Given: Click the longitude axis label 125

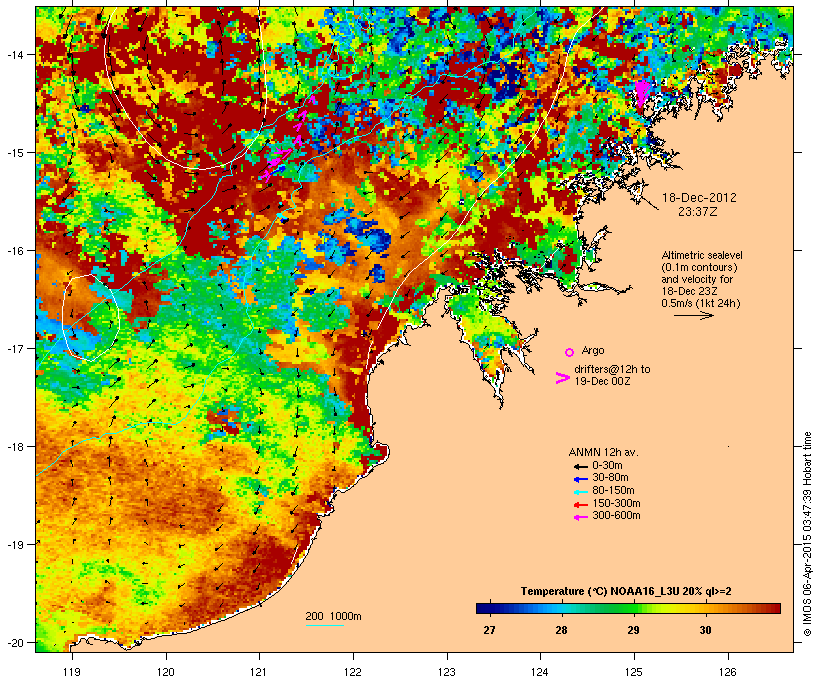Looking at the screenshot, I should [634, 672].
